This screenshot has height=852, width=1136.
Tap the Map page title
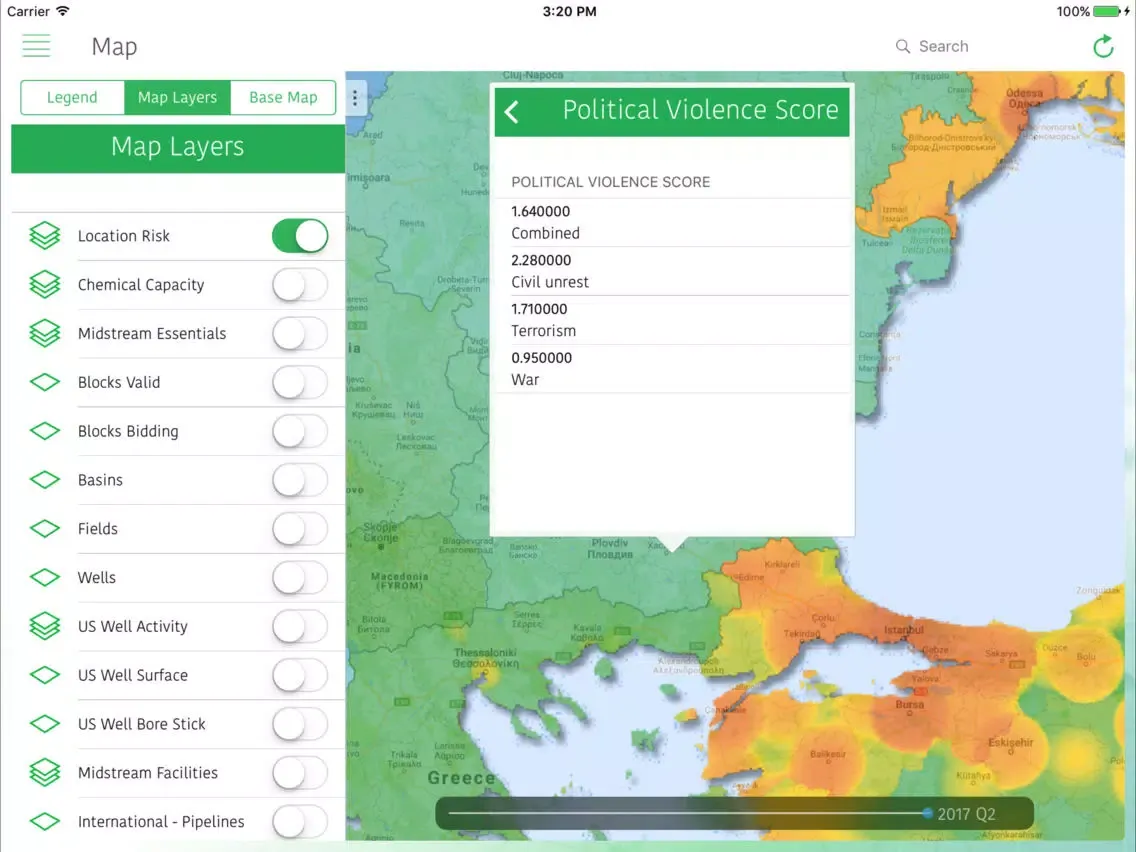[x=114, y=46]
